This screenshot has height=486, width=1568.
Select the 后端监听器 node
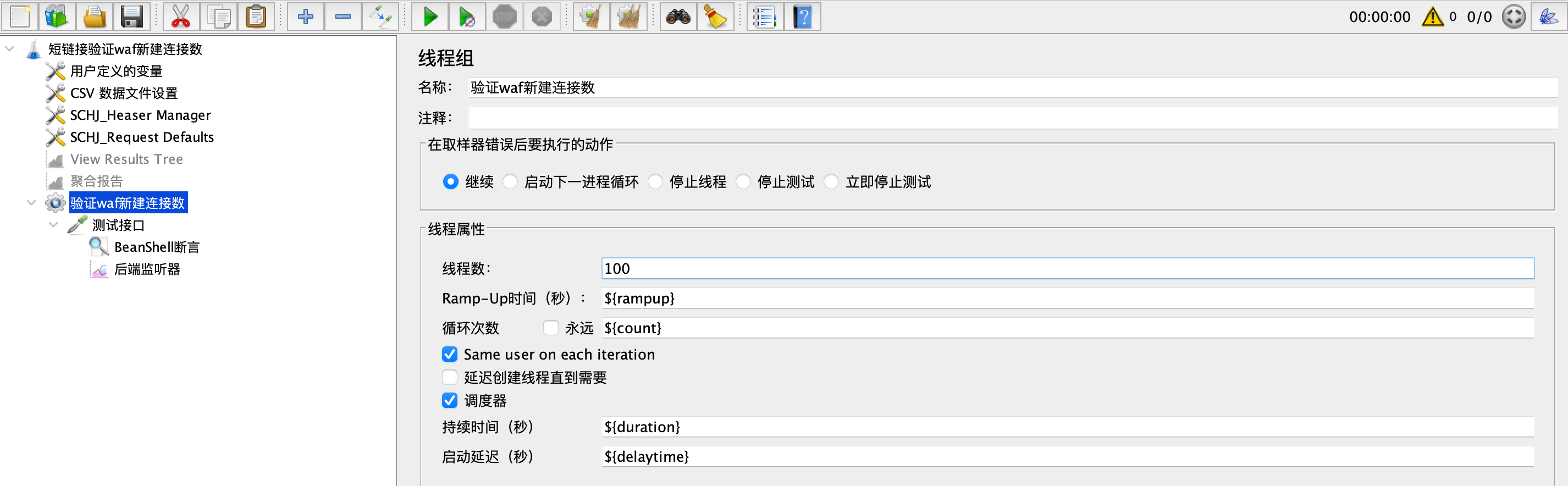coord(147,269)
